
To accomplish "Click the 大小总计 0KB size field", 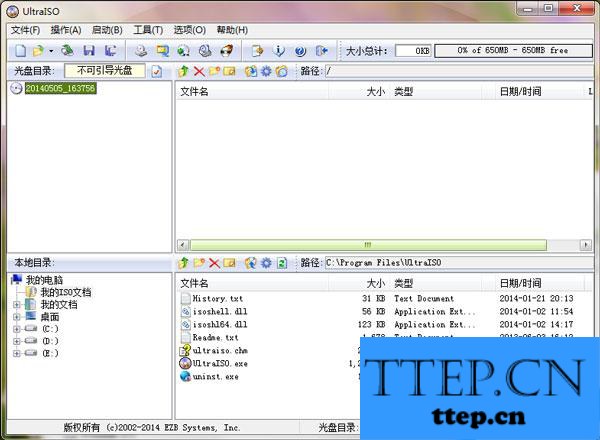I will (x=413, y=51).
